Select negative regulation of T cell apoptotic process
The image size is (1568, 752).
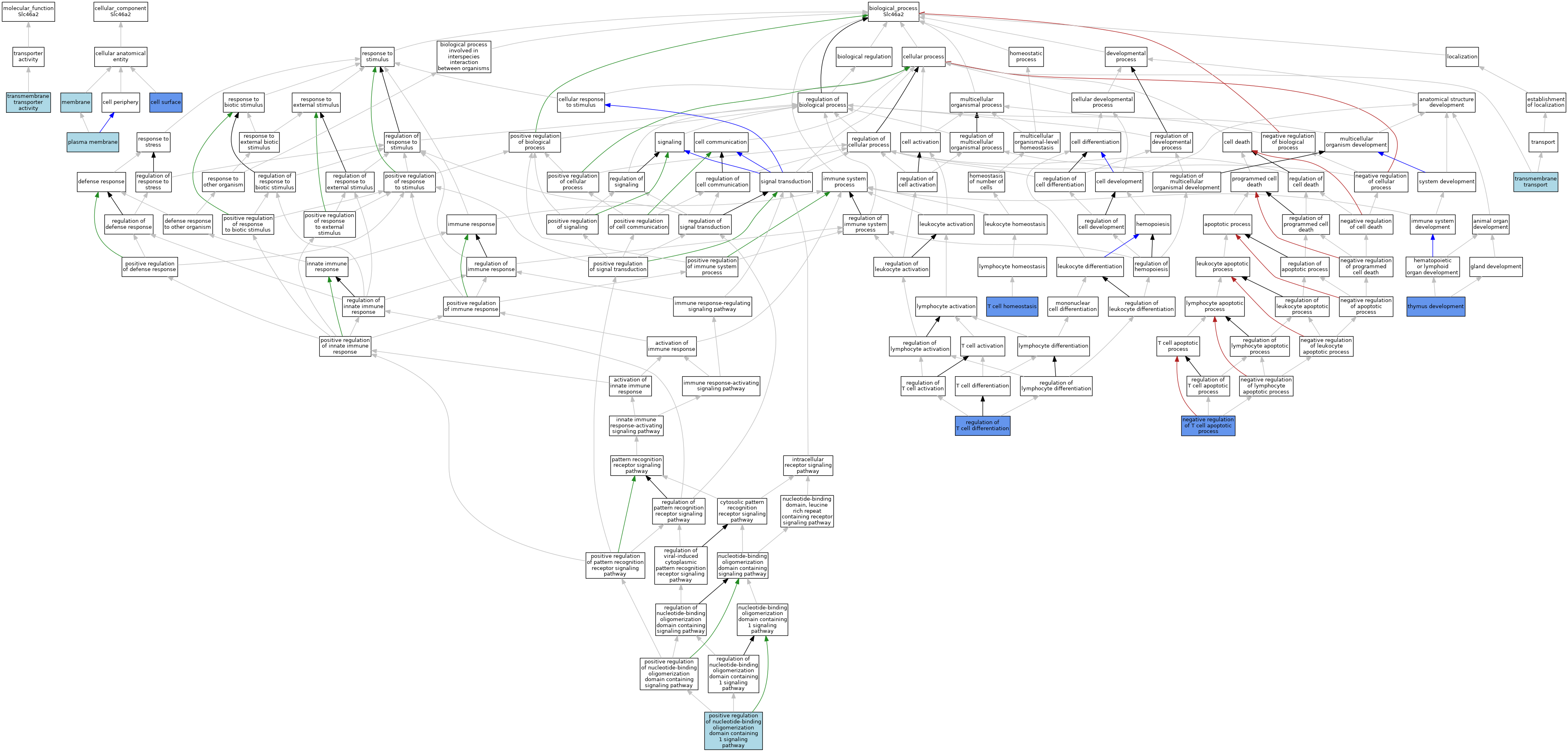point(1208,426)
